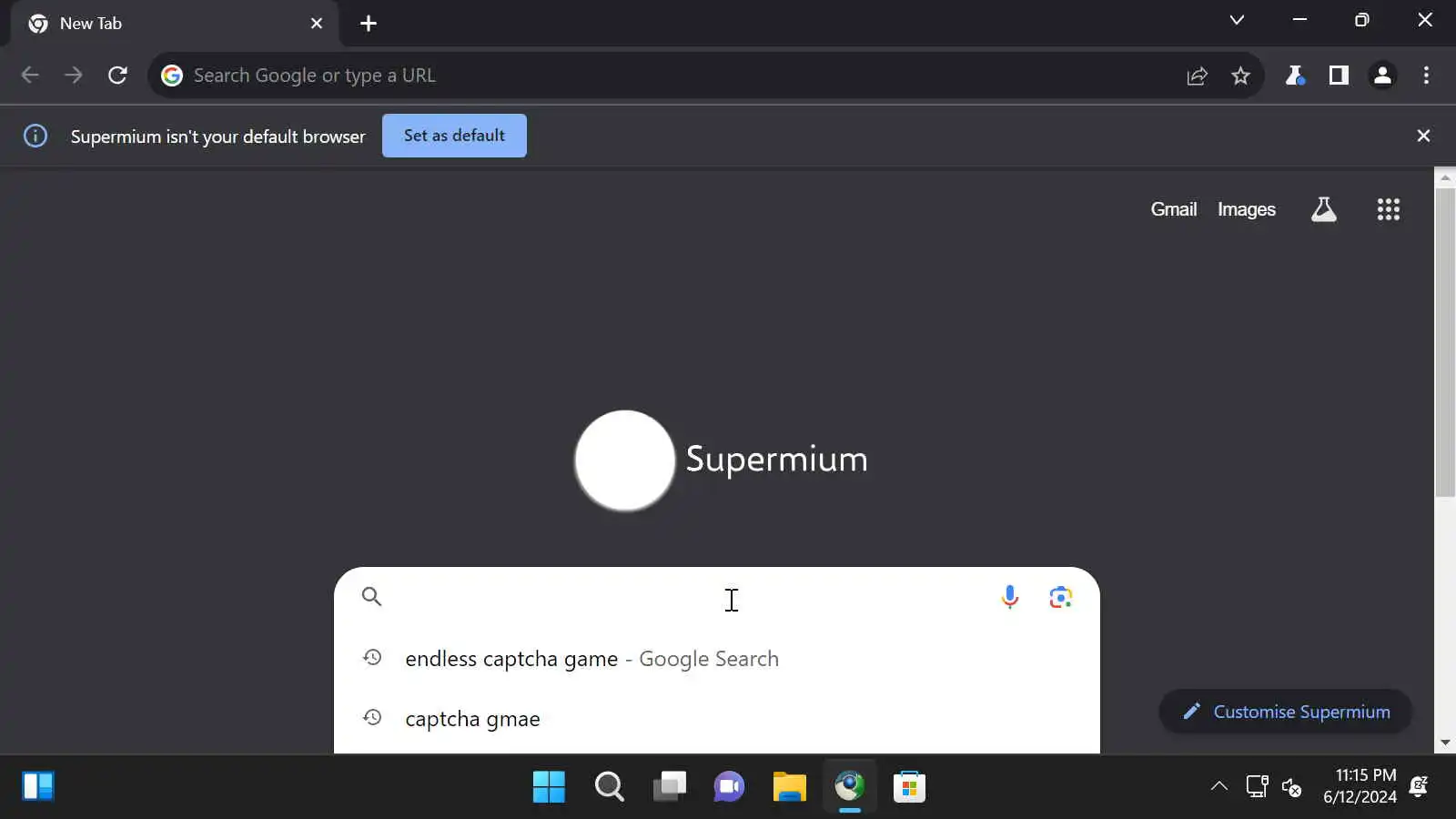Open Microsoft Store from the taskbar
The height and width of the screenshot is (819, 1456).
click(909, 786)
